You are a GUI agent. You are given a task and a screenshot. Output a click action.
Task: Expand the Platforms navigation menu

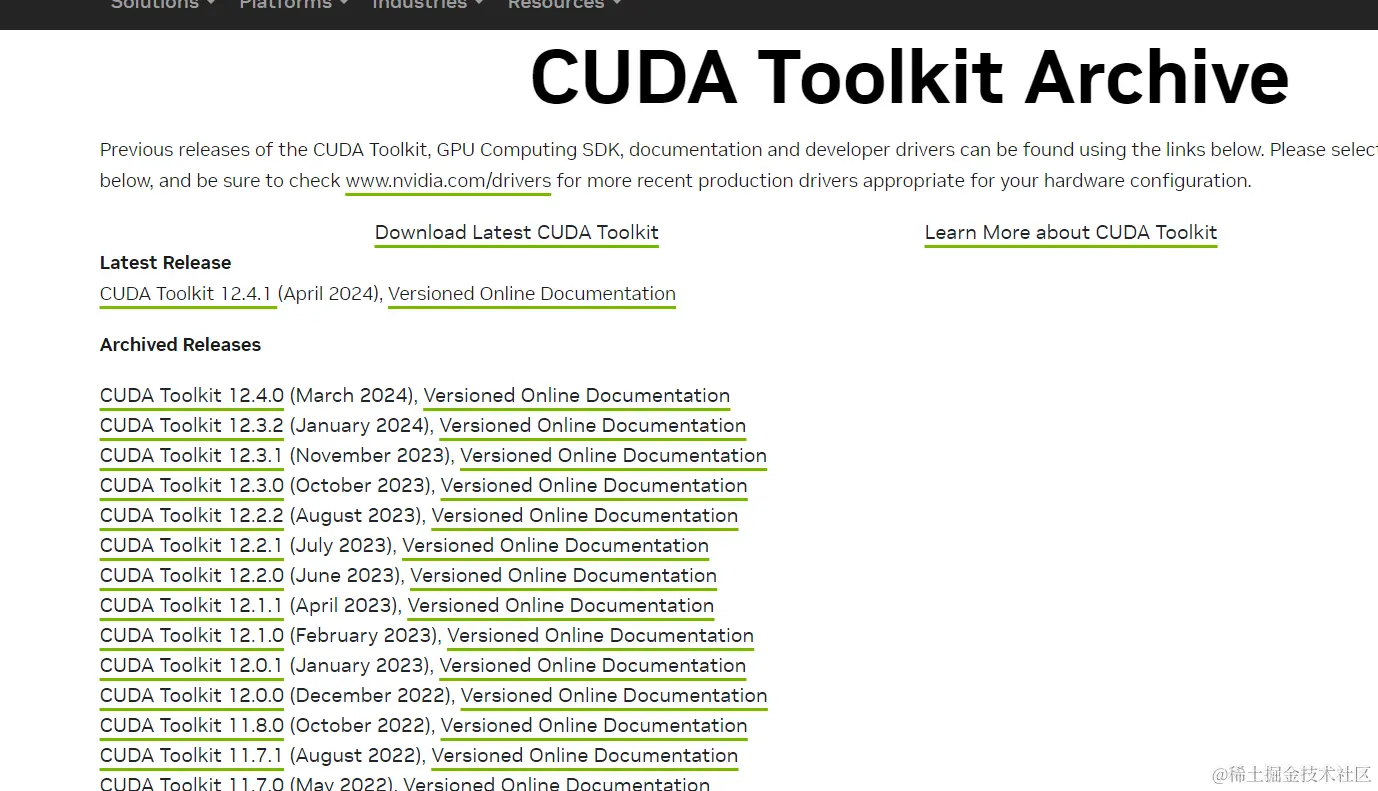294,5
